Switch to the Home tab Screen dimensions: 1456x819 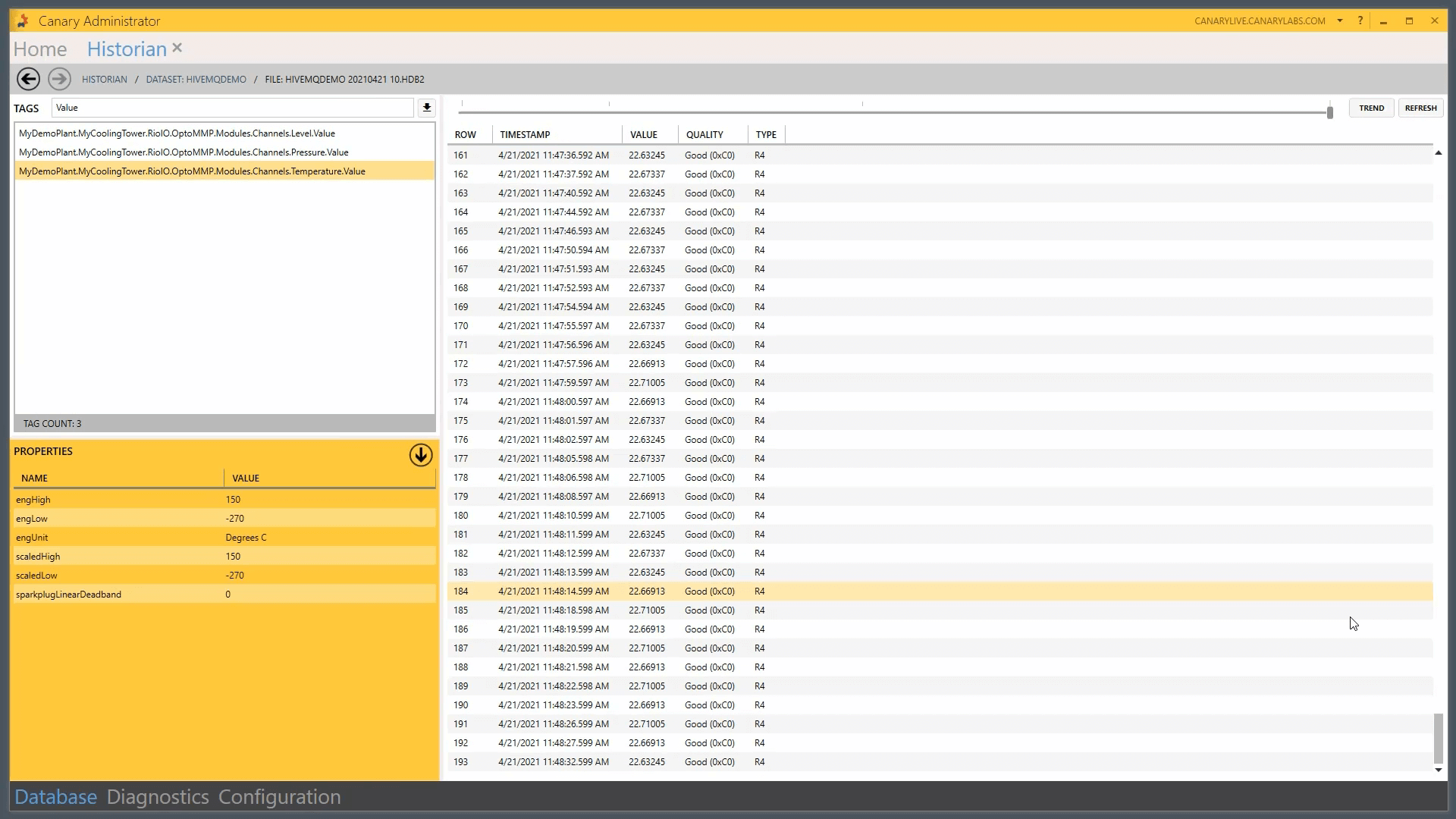pyautogui.click(x=40, y=49)
